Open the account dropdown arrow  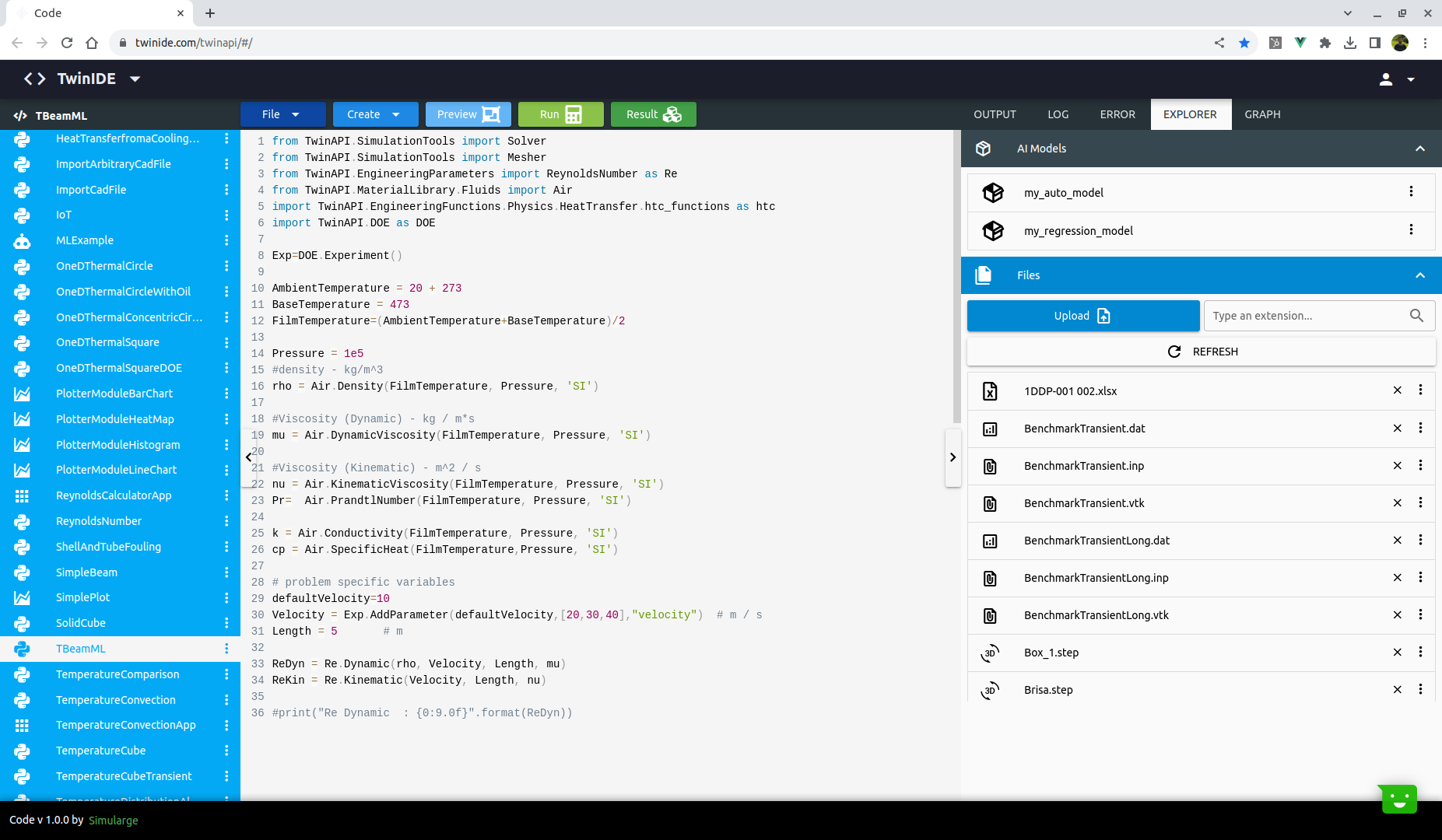coord(1410,79)
